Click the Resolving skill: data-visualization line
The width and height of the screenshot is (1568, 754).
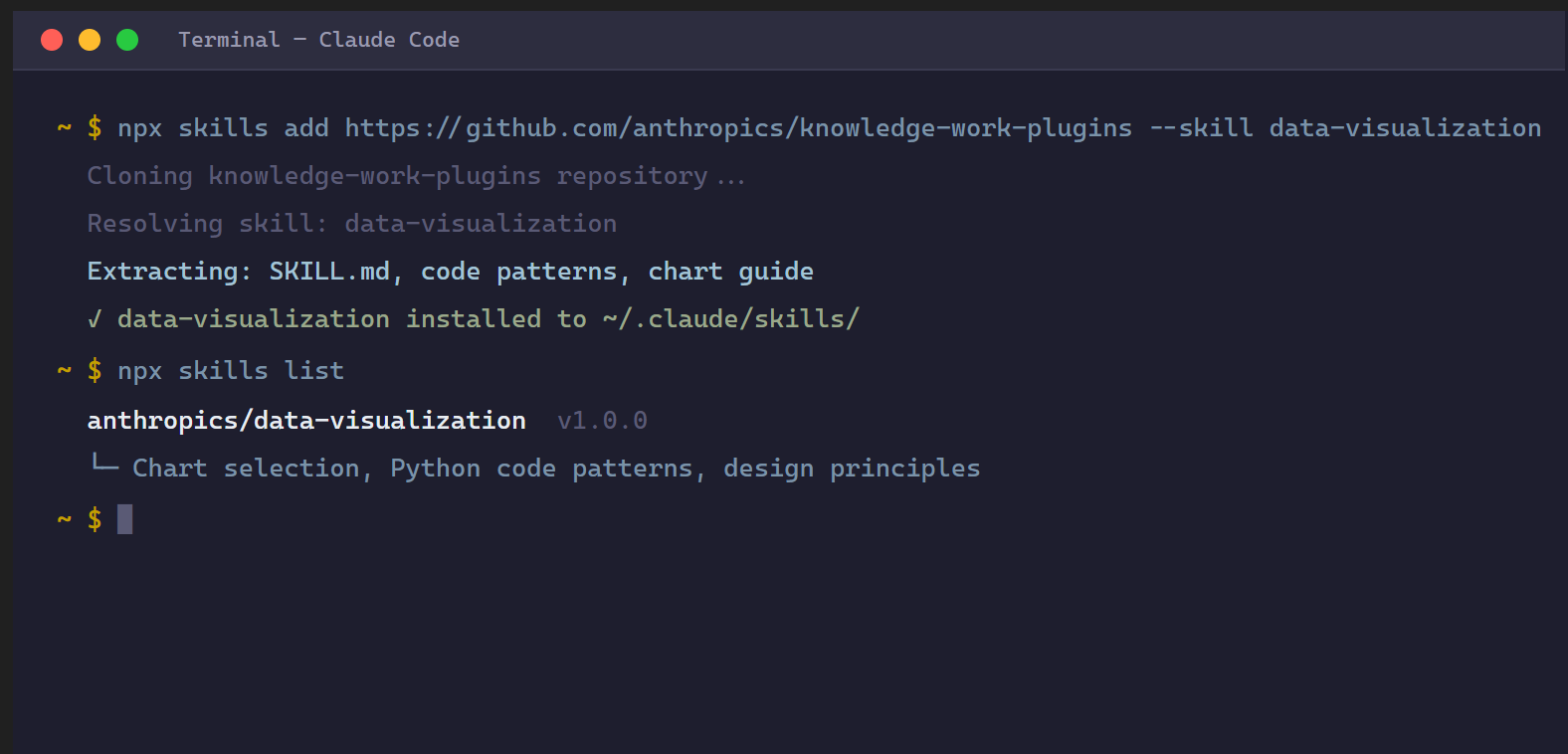[352, 224]
